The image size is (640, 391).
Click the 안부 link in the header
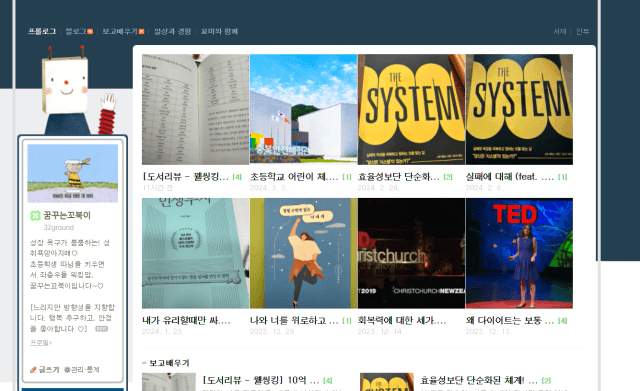click(x=582, y=31)
